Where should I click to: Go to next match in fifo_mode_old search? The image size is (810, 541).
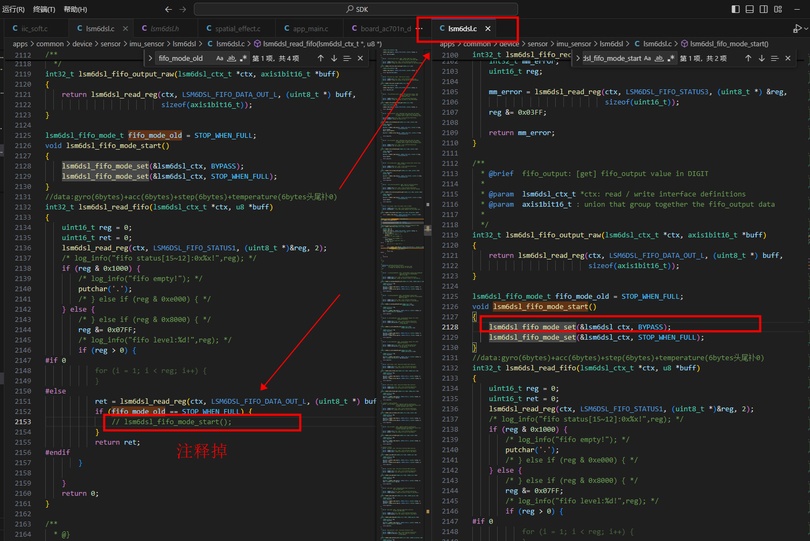[334, 58]
